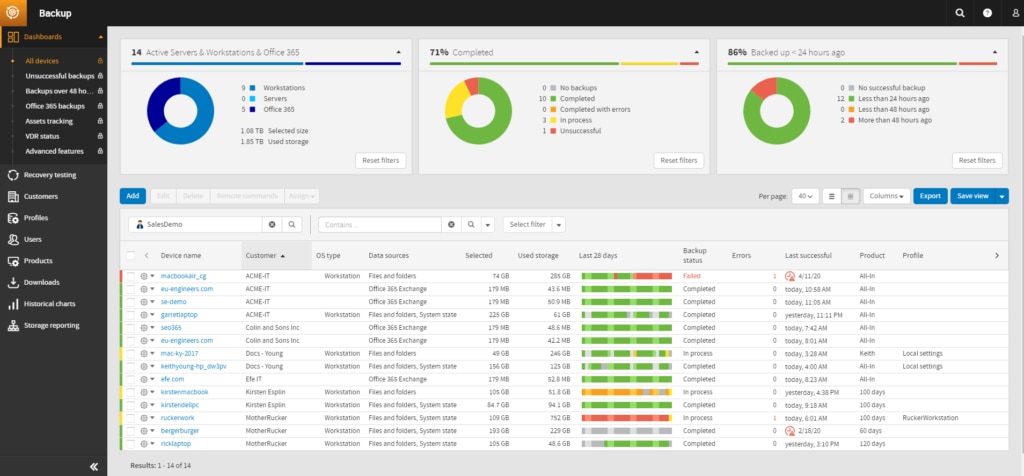Collapse sidebar with double chevron icon
This screenshot has height=476, width=1024.
[94, 466]
